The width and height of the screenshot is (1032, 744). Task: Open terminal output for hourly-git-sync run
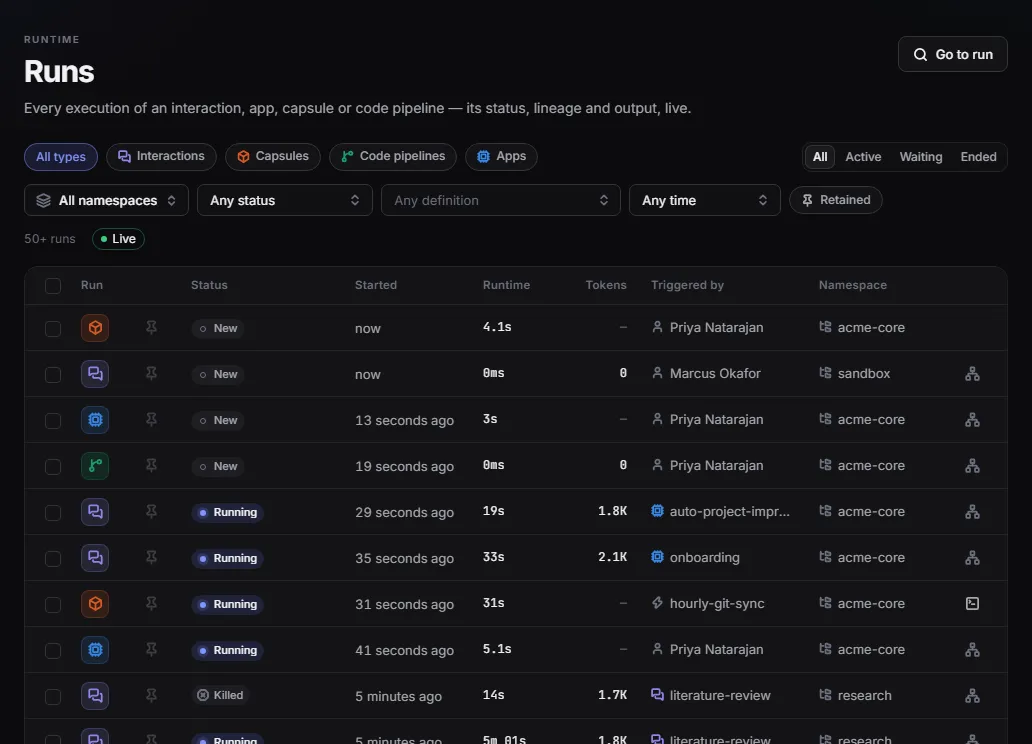pyautogui.click(x=972, y=604)
